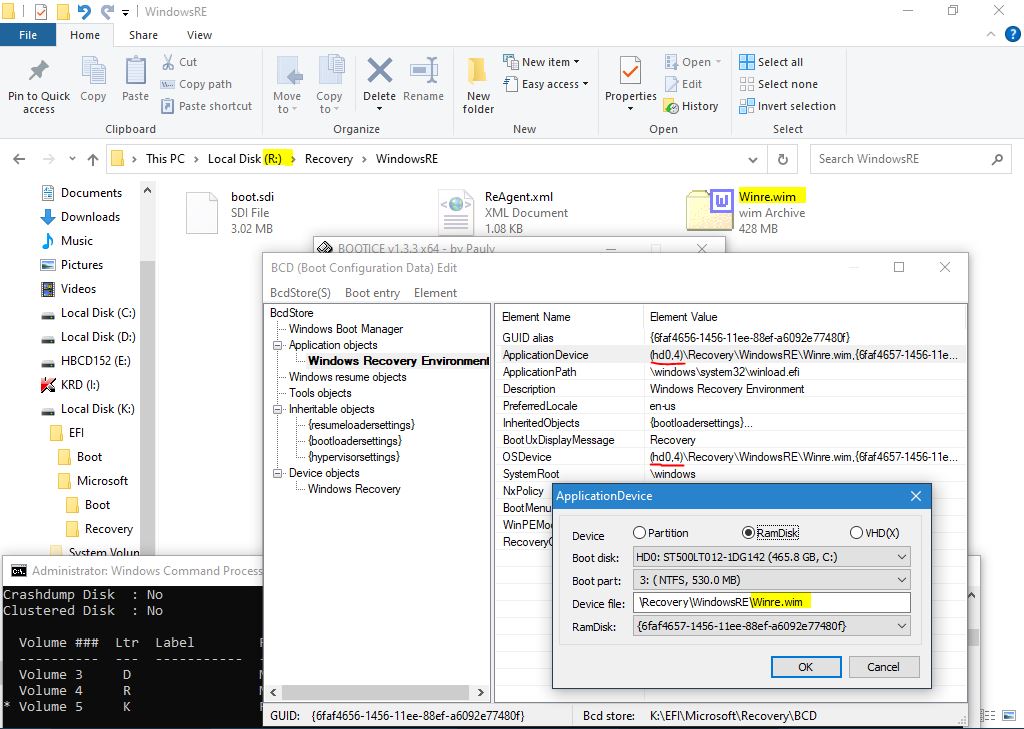Open the Boot entry menu
This screenshot has height=729, width=1024.
click(x=372, y=293)
